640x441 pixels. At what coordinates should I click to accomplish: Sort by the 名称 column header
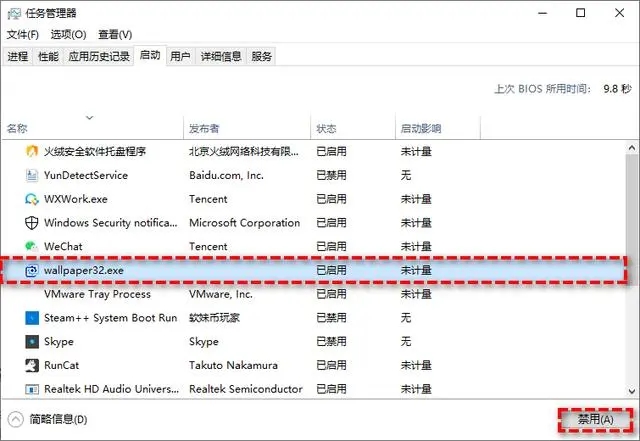(x=92, y=128)
